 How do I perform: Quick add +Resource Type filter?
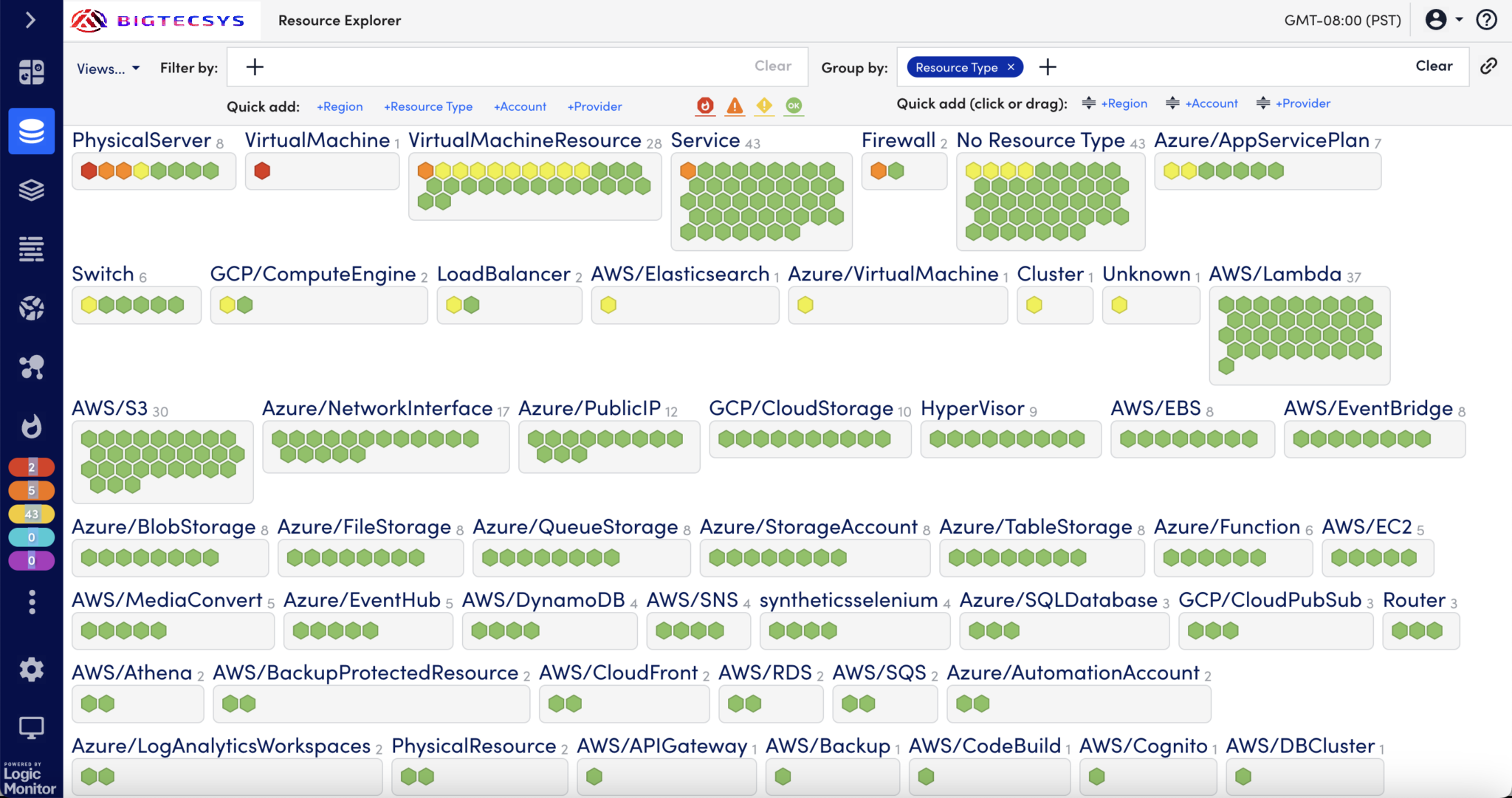click(x=428, y=106)
